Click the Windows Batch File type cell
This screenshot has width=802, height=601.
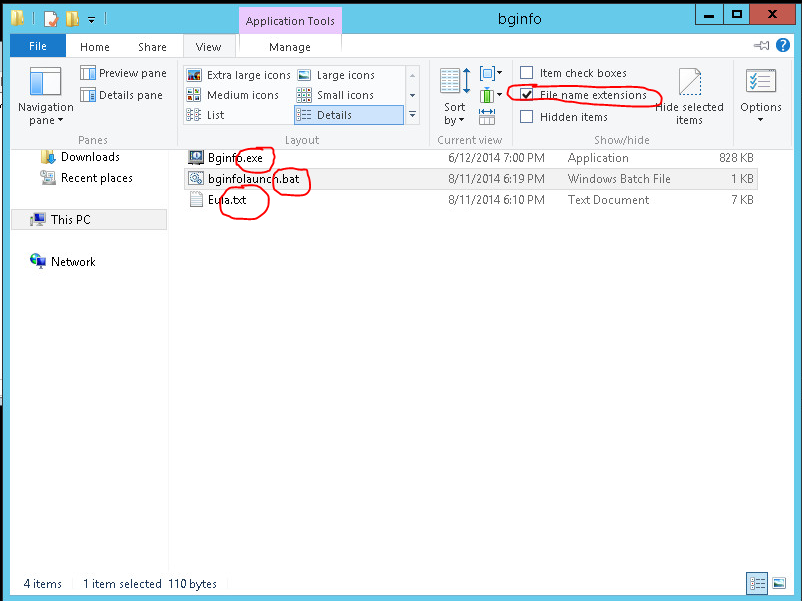coord(619,179)
